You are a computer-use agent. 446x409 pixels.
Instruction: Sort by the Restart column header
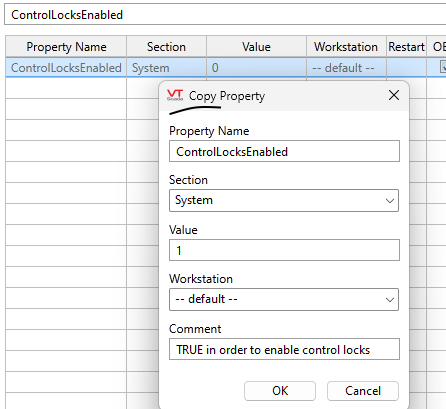click(x=406, y=47)
